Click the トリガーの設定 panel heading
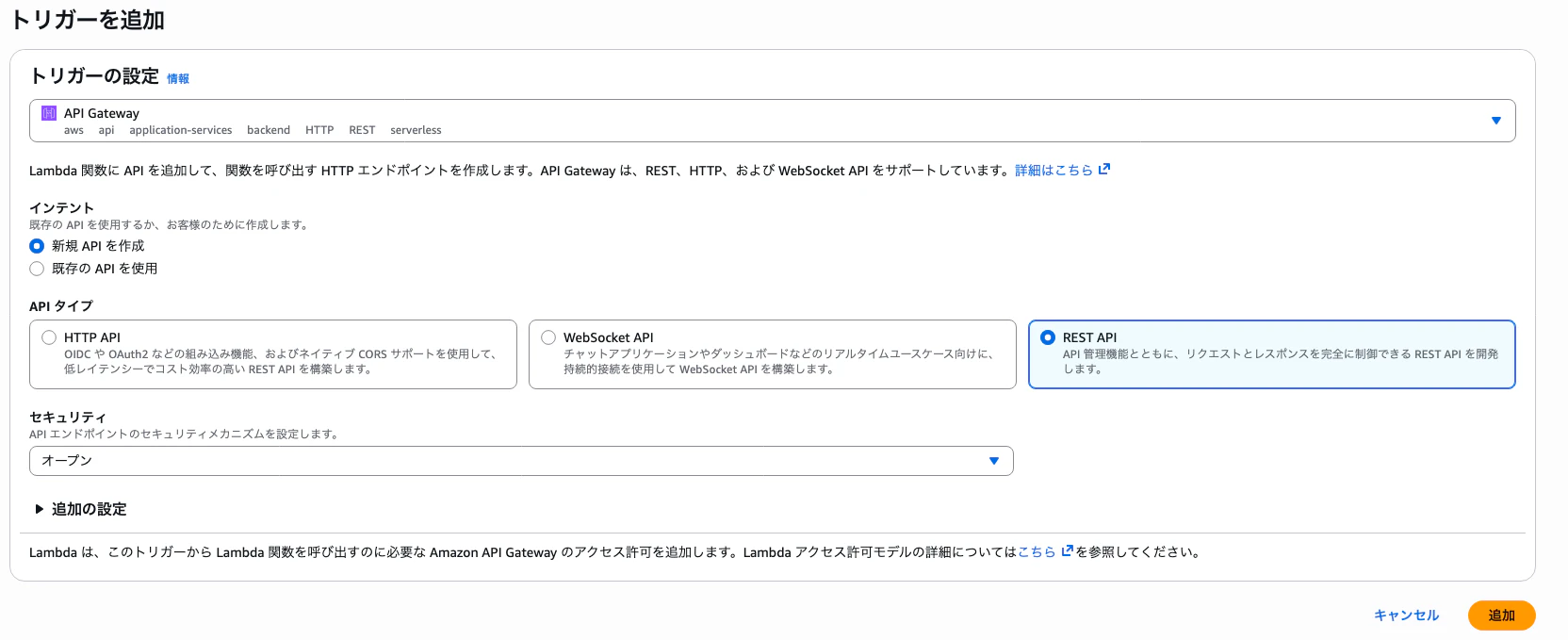Image resolution: width=1568 pixels, height=640 pixels. 94,76
